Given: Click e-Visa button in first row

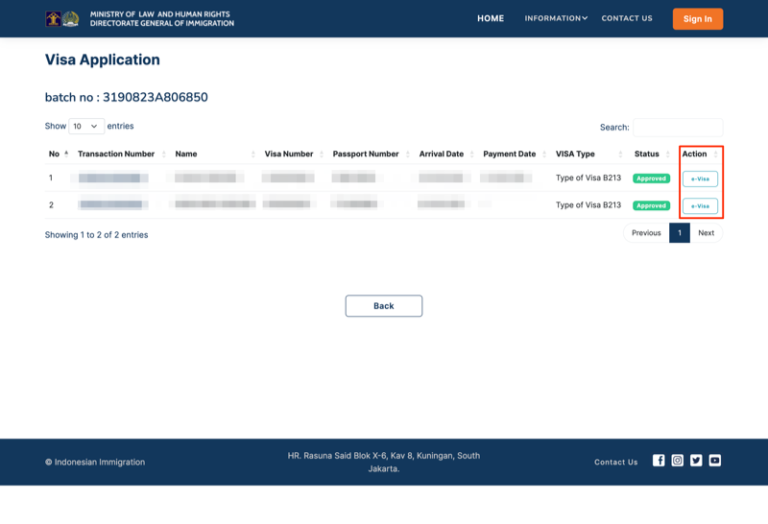Looking at the screenshot, I should tap(700, 179).
